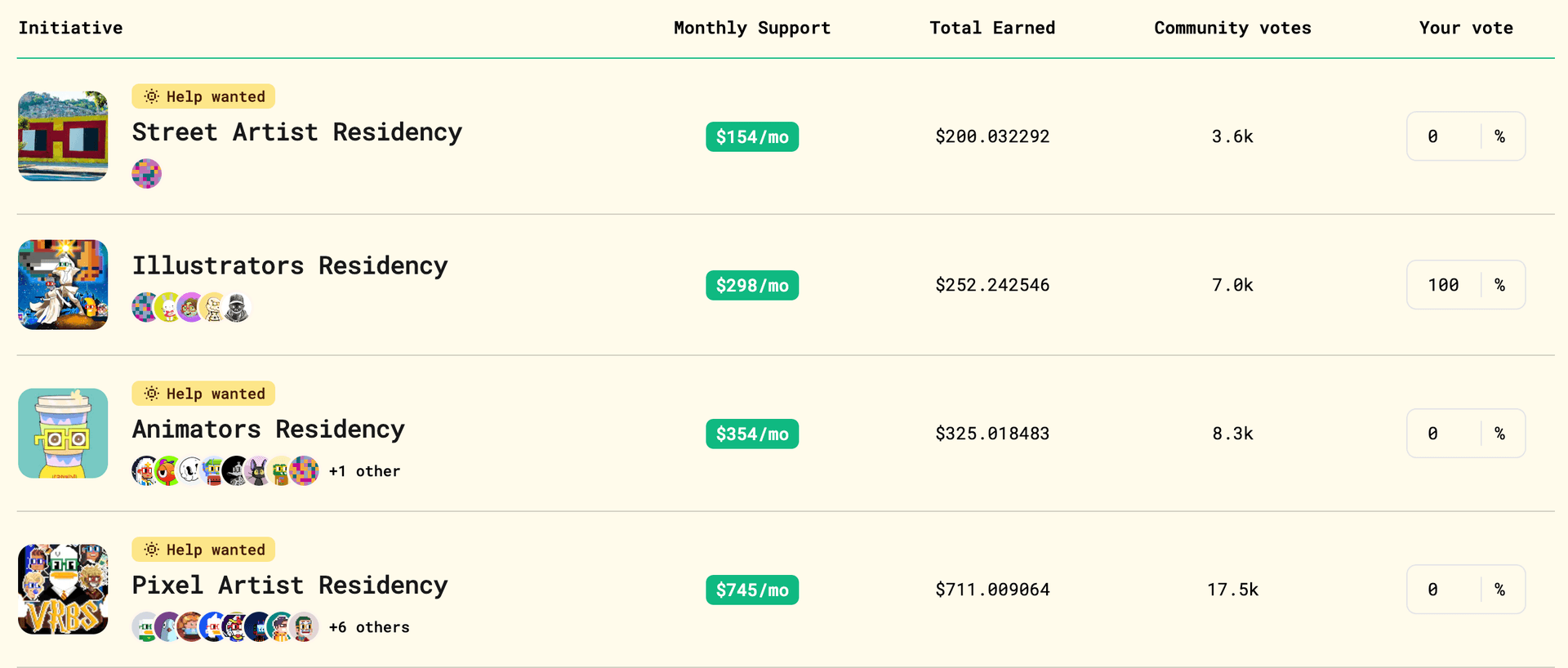This screenshot has width=1568, height=668.
Task: Click the Illustrators Residency thumbnail image
Action: click(x=63, y=285)
